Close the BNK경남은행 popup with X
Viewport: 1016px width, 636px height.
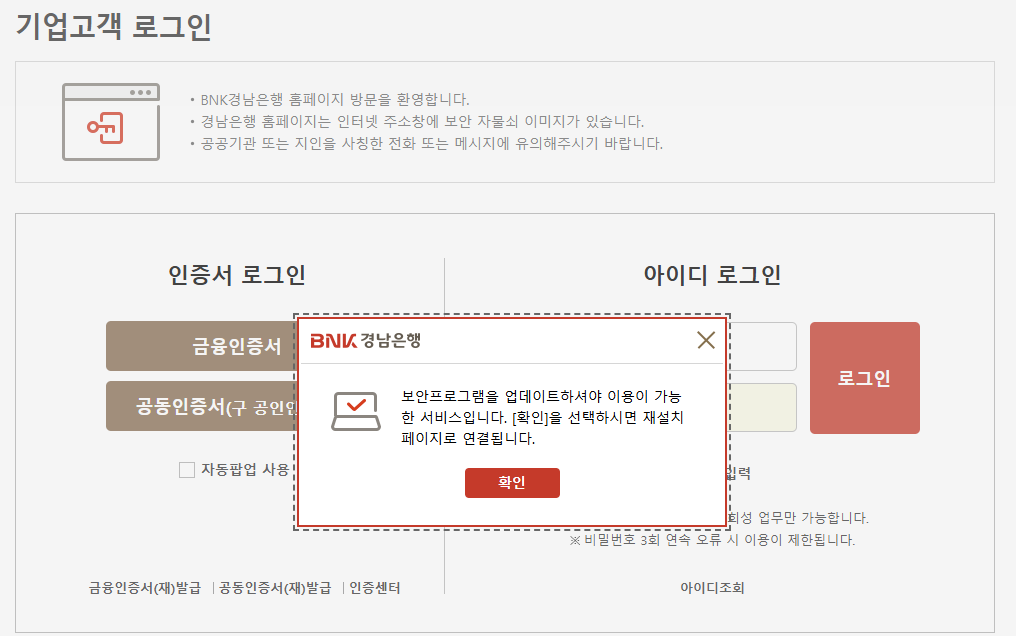[x=706, y=340]
